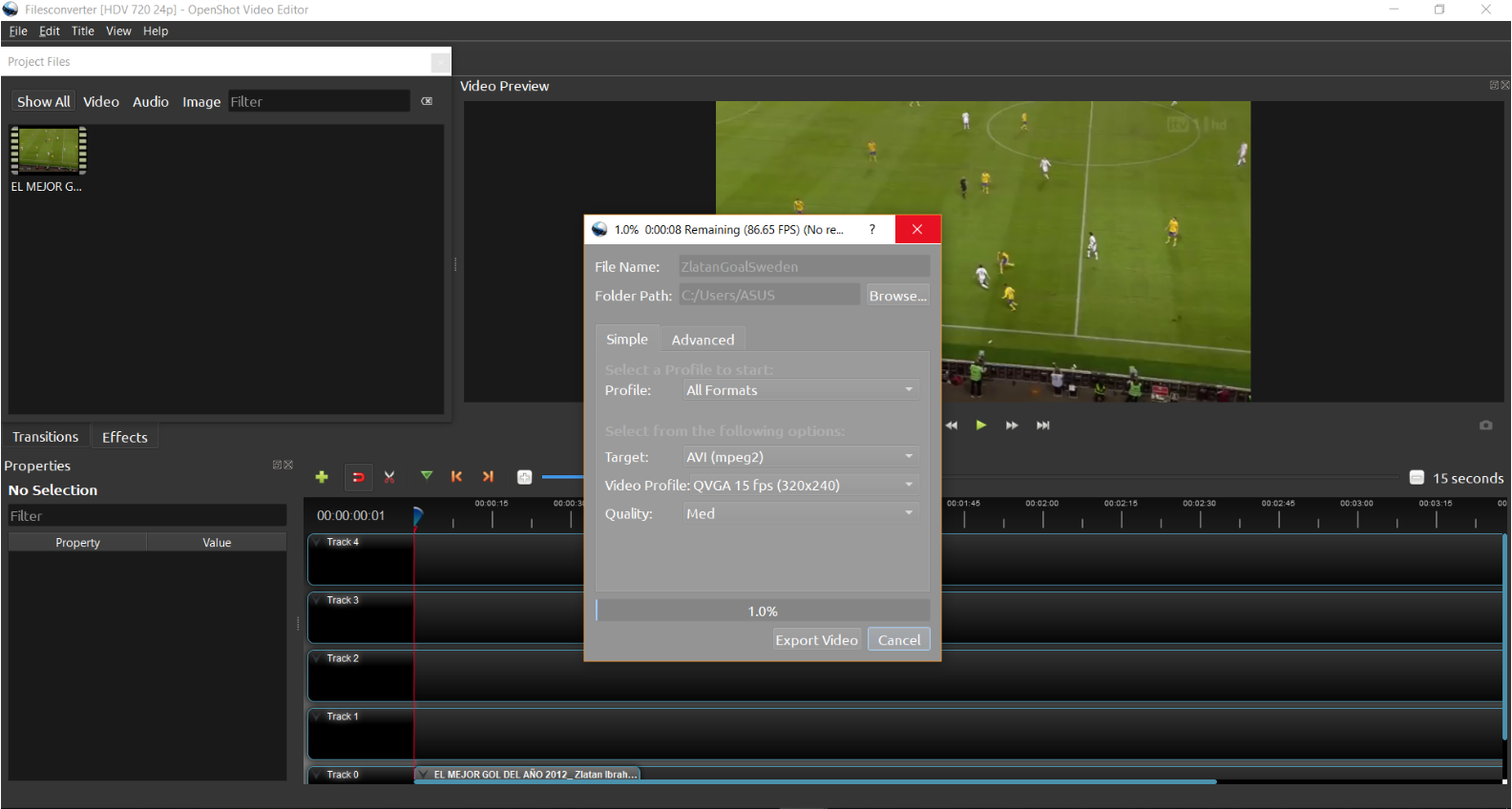This screenshot has height=809, width=1512.
Task: Jump to the end of the preview
Action: point(1043,425)
